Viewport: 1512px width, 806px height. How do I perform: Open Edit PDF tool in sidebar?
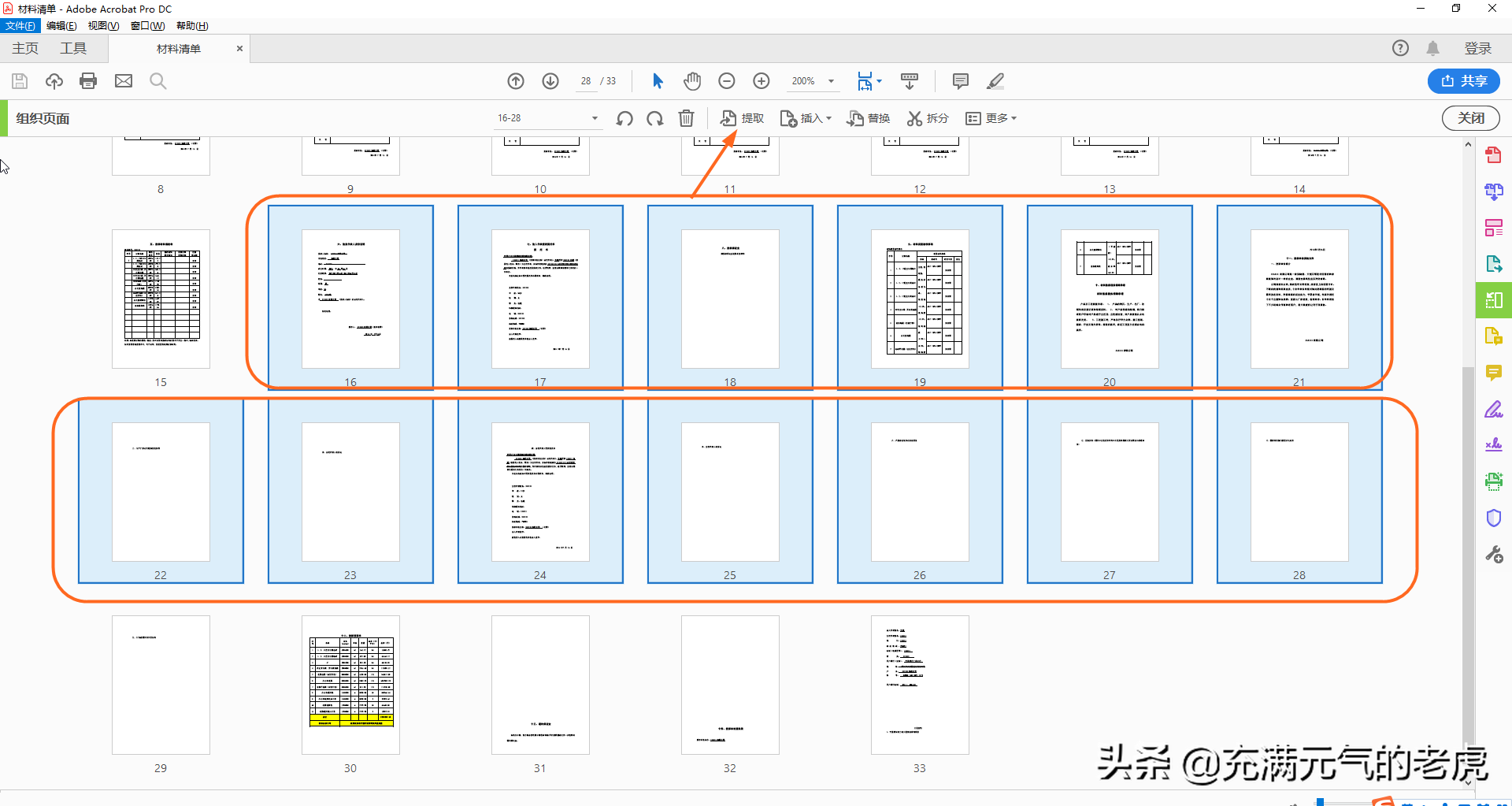[x=1493, y=228]
